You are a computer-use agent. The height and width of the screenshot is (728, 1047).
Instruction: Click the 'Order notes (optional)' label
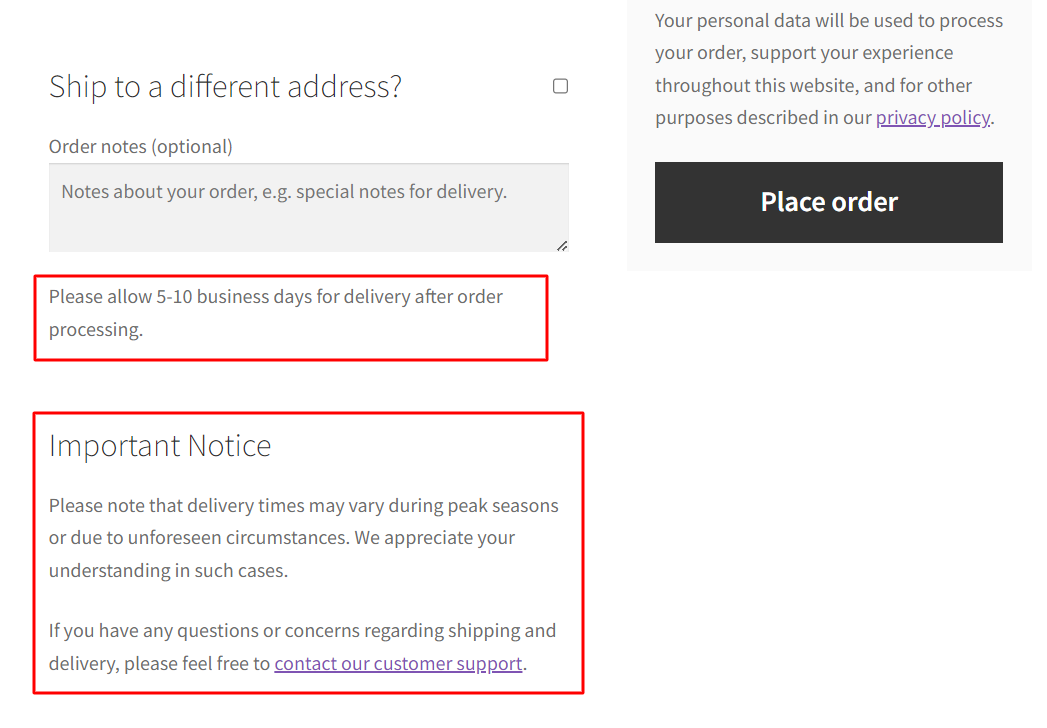pyautogui.click(x=140, y=146)
